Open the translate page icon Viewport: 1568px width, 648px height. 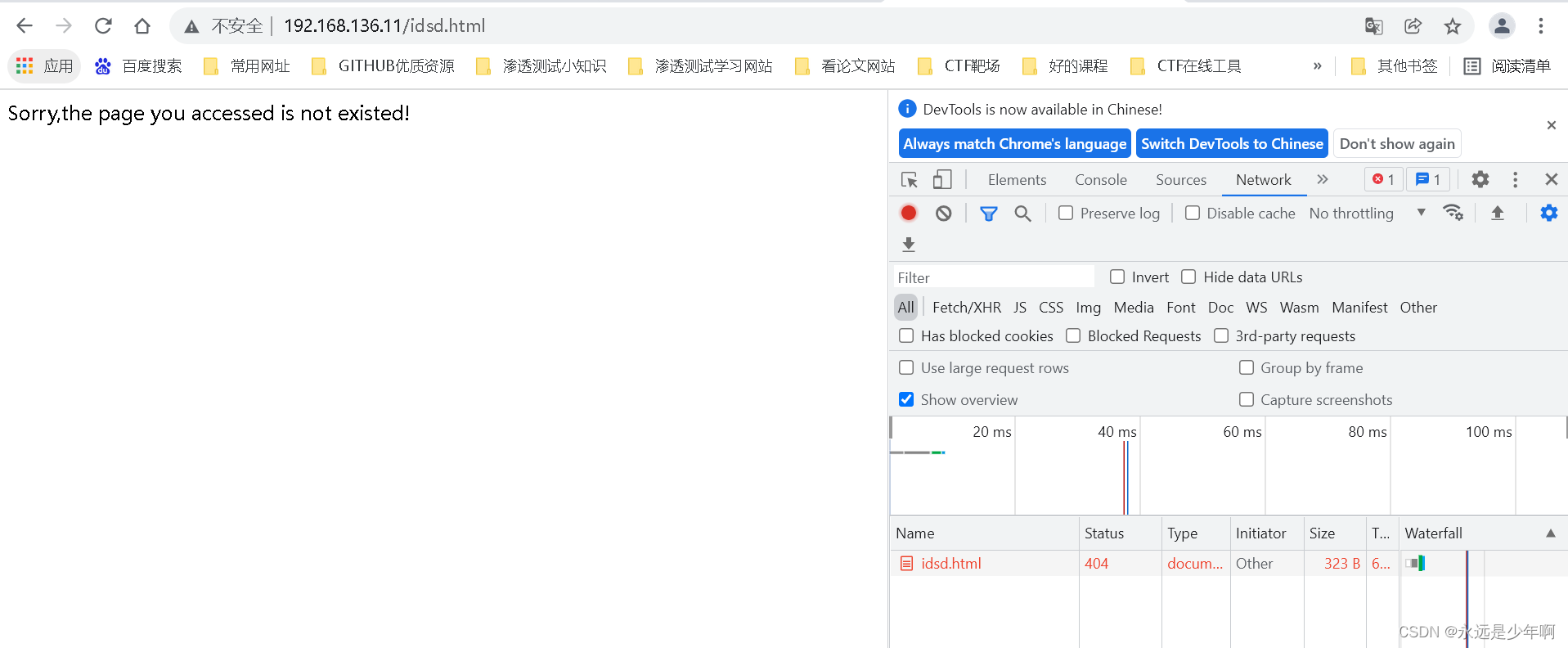tap(1374, 26)
